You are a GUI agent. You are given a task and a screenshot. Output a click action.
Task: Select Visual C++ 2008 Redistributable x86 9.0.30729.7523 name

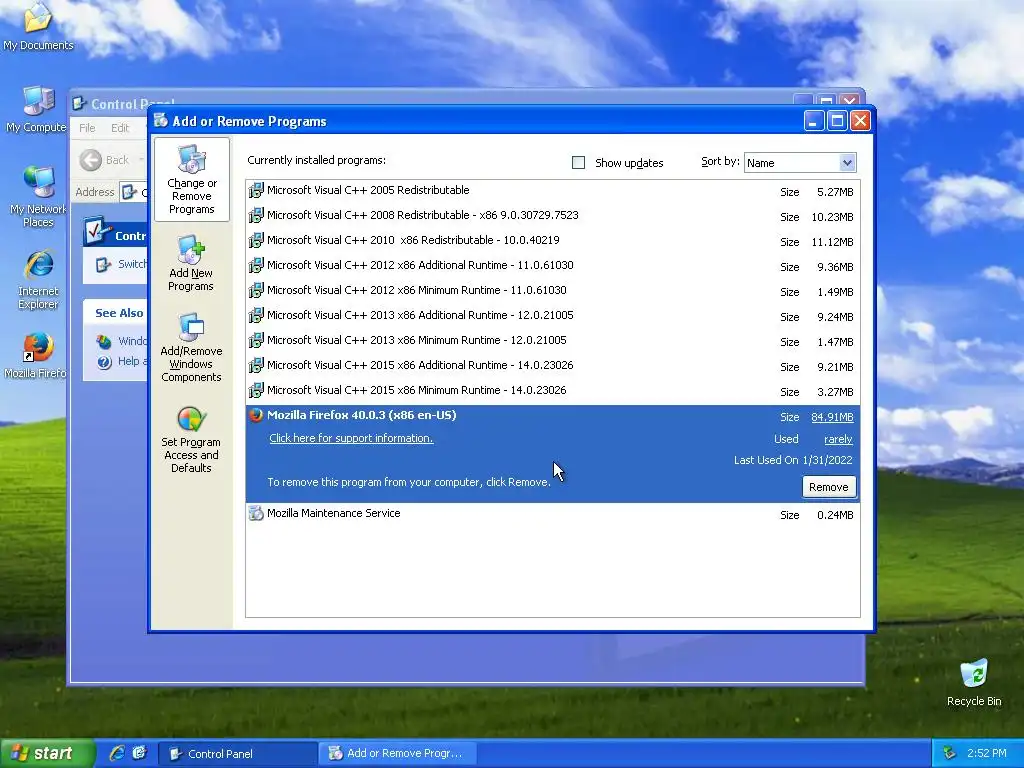(423, 215)
